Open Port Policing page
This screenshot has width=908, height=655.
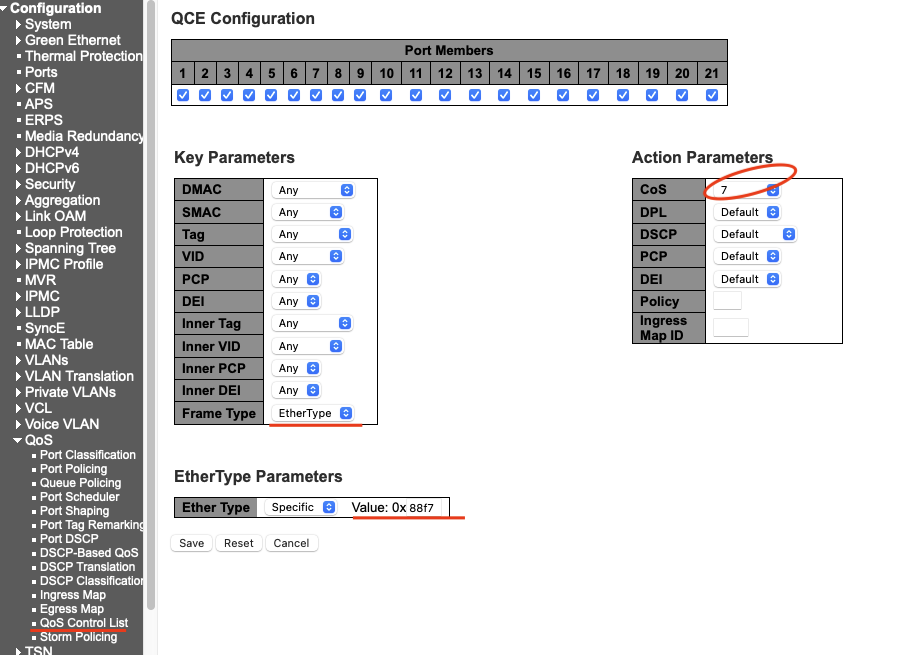click(74, 469)
